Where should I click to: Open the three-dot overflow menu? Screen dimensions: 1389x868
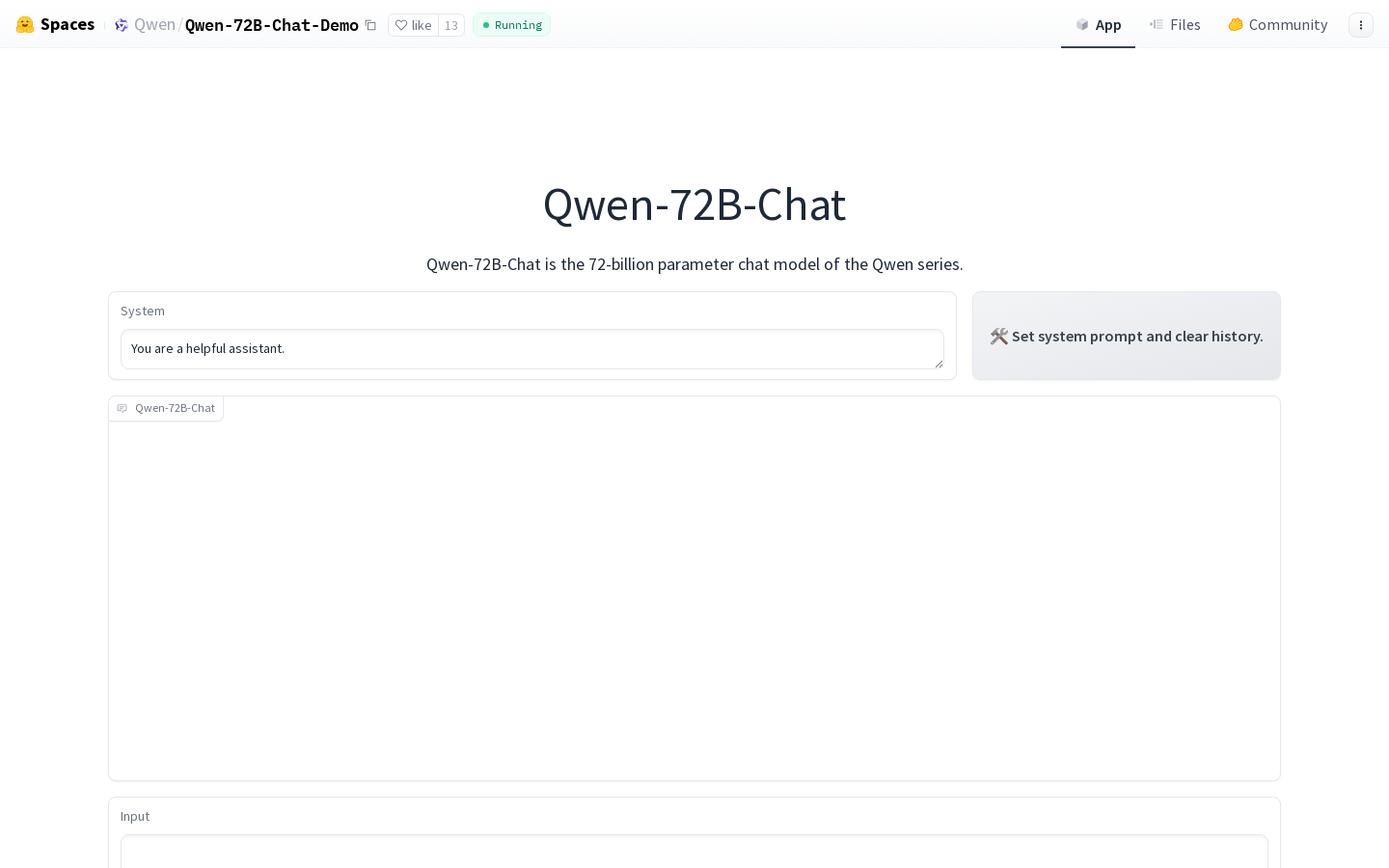tap(1361, 25)
